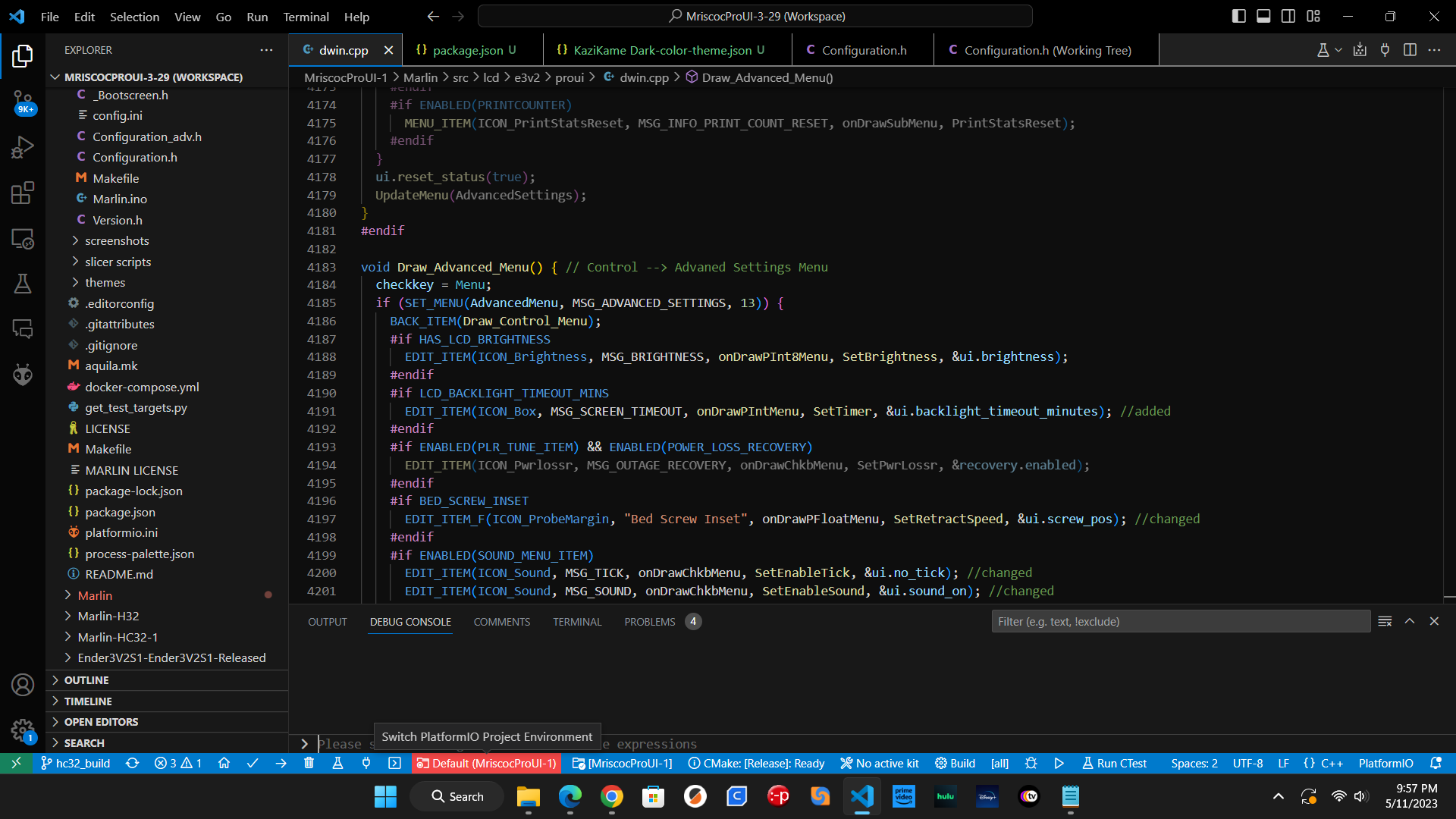Toggle Panel layout button
1456x819 pixels.
1263,16
